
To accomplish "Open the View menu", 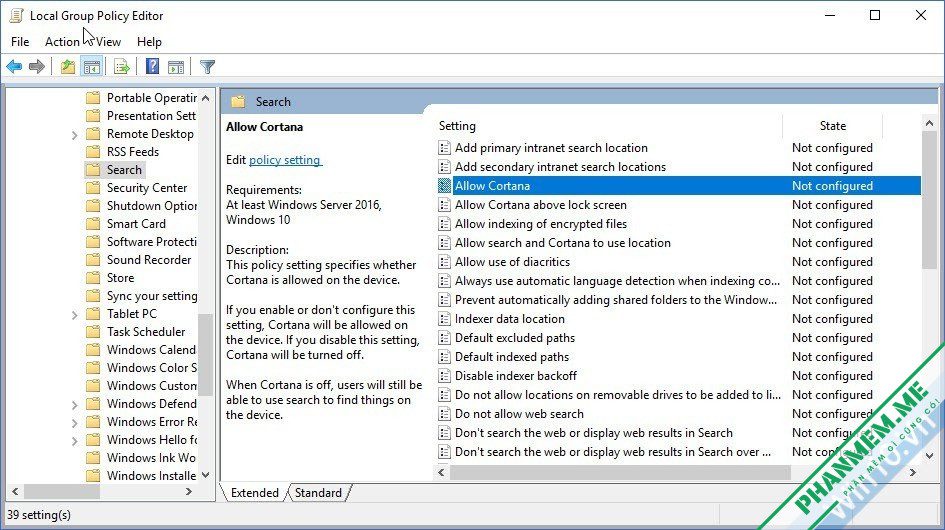I will pos(108,42).
